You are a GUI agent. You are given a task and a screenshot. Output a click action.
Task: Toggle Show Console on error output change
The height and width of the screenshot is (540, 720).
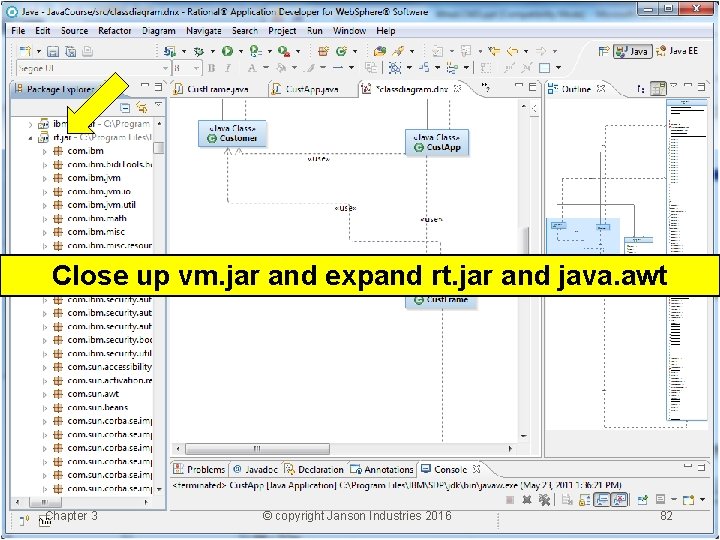619,500
